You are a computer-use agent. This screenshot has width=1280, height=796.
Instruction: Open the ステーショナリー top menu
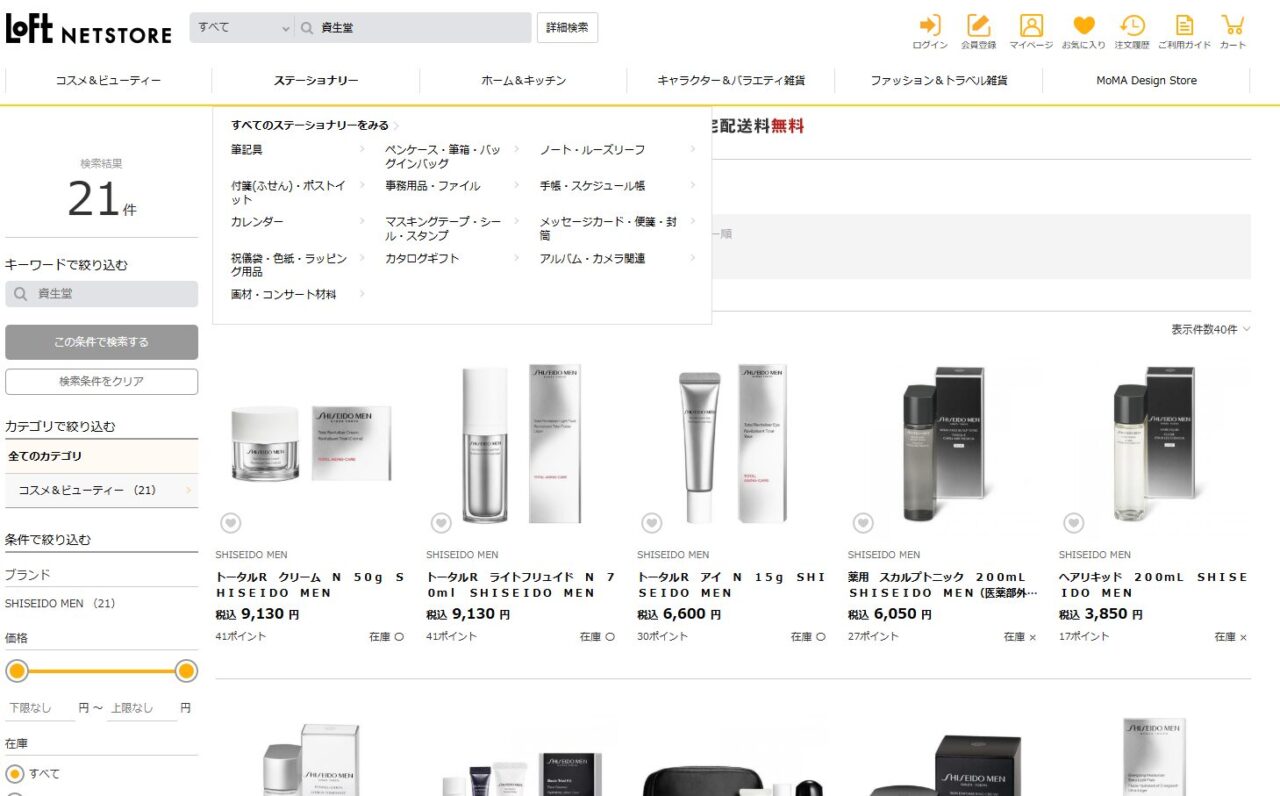click(316, 81)
